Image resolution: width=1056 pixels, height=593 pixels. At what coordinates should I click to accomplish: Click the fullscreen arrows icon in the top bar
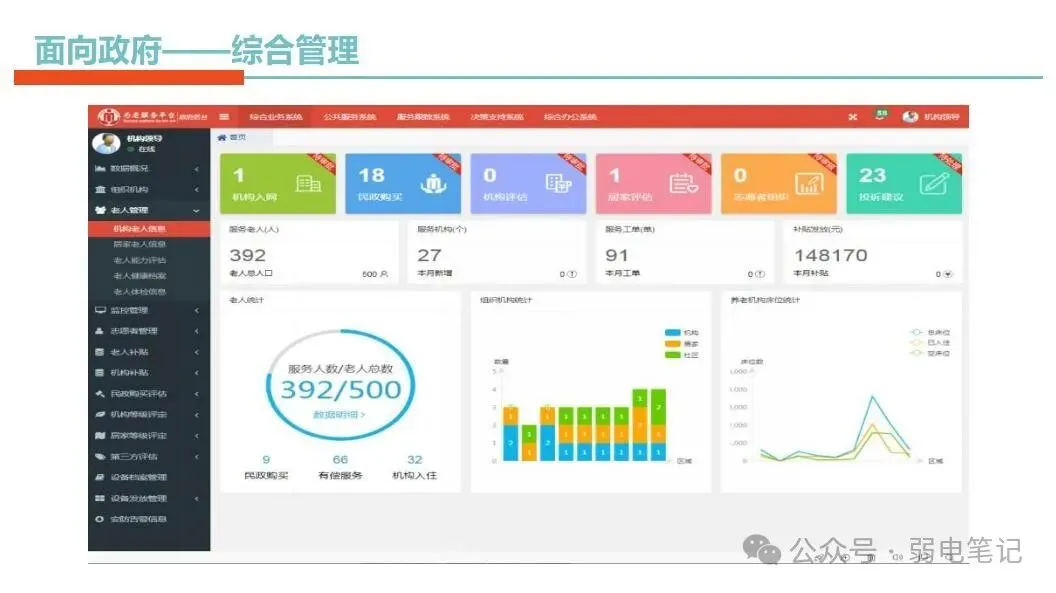[853, 116]
